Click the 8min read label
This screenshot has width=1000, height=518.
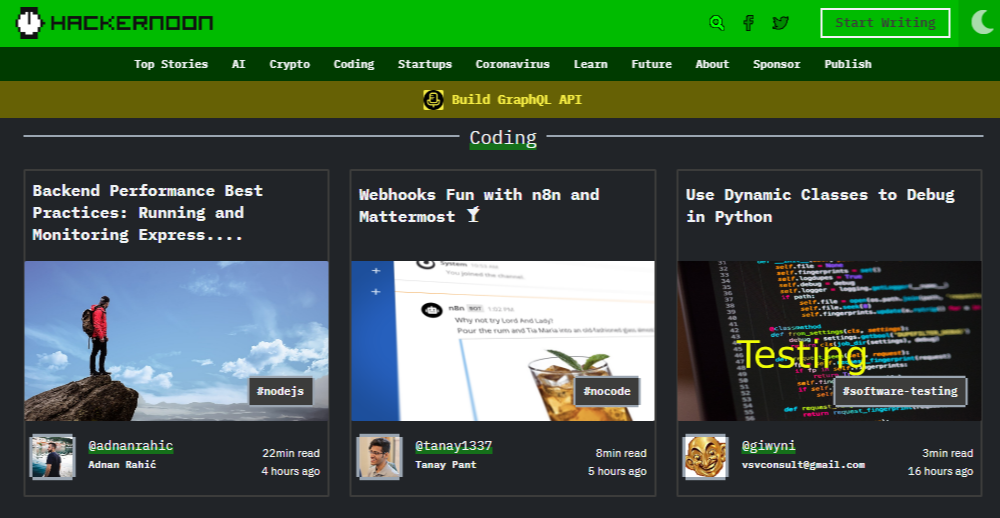621,454
